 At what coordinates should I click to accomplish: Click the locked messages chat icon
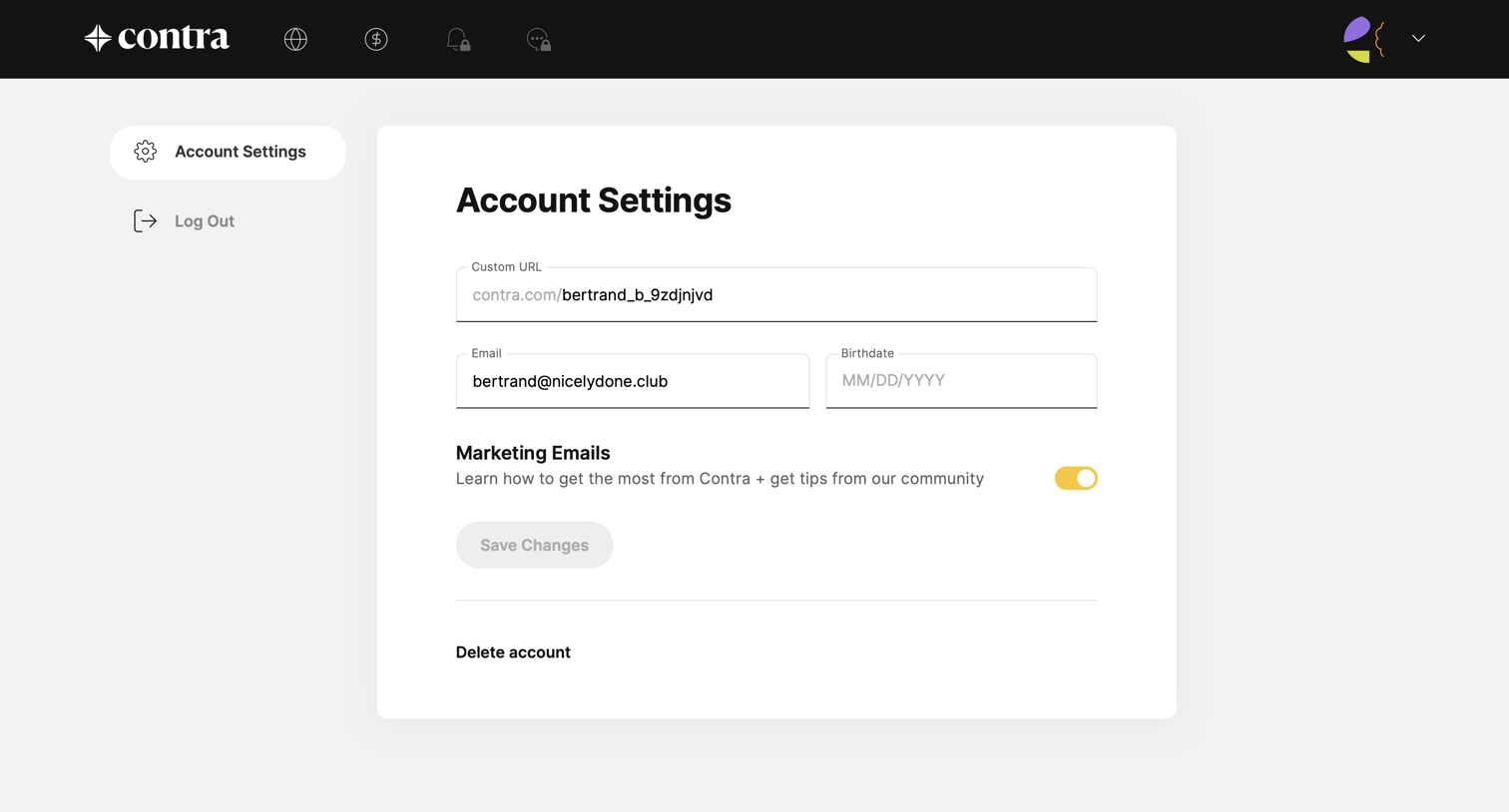(539, 39)
